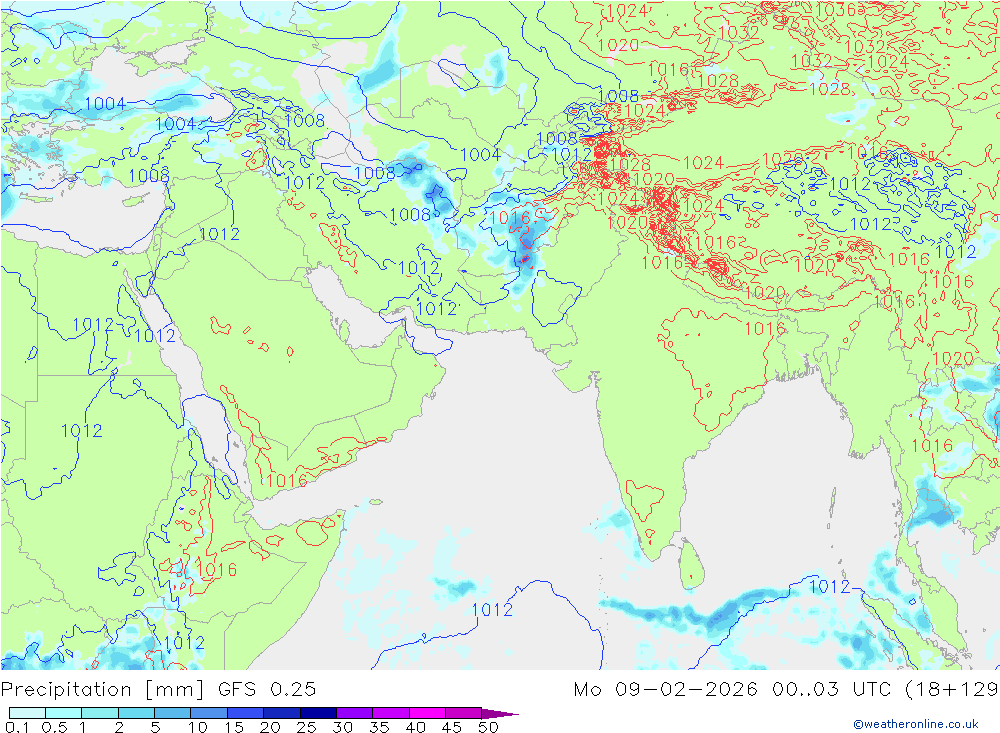Click the "35" legend scale value
Image resolution: width=1000 pixels, height=733 pixels.
tap(379, 727)
